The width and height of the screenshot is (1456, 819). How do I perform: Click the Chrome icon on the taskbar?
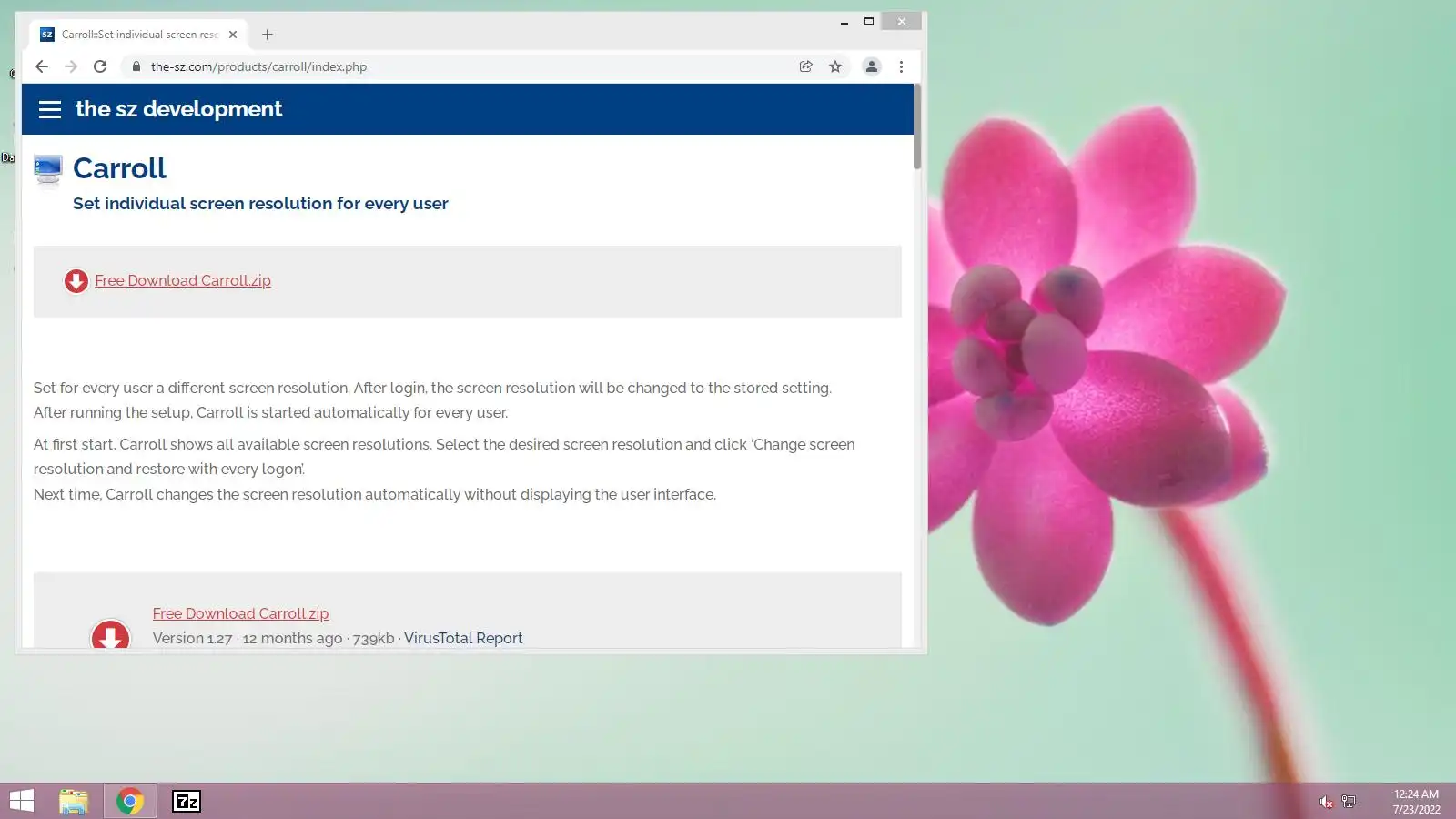pyautogui.click(x=130, y=802)
